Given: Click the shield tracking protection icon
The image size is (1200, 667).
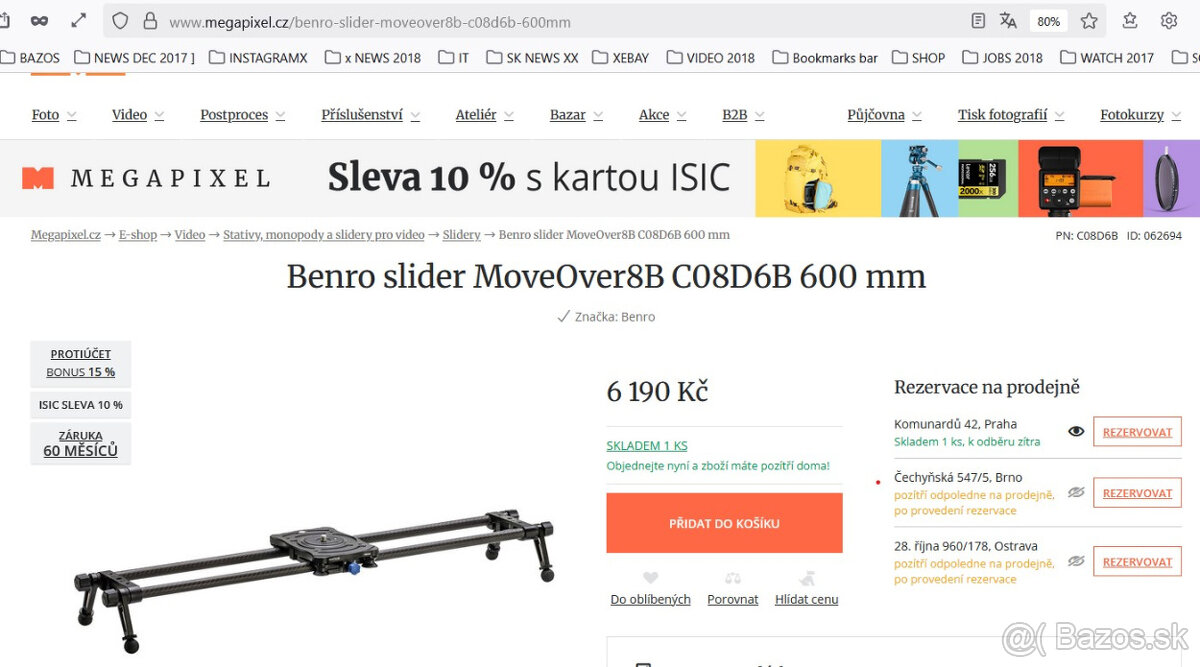Looking at the screenshot, I should (x=120, y=21).
